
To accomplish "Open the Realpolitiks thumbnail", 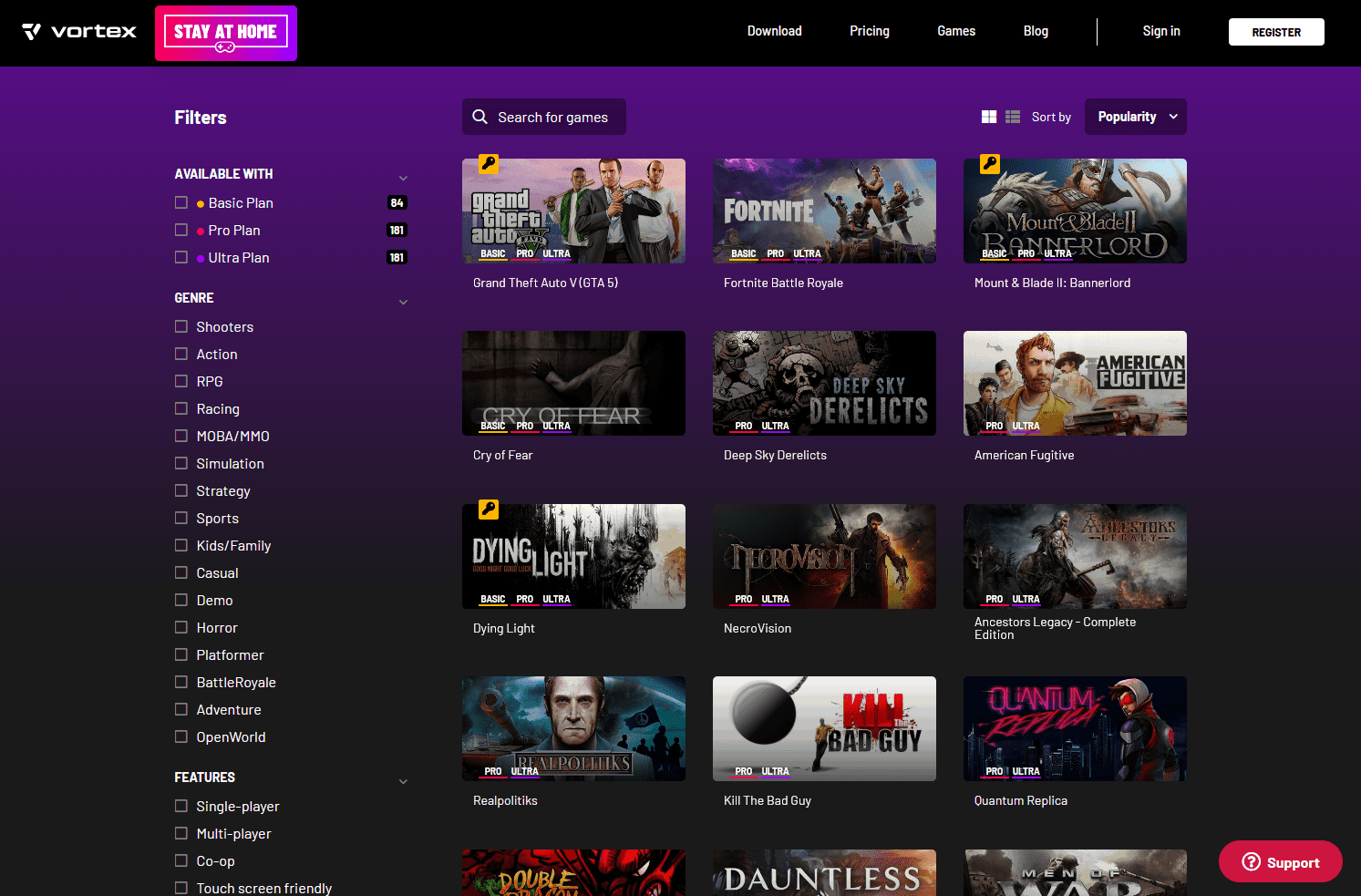I will (573, 728).
